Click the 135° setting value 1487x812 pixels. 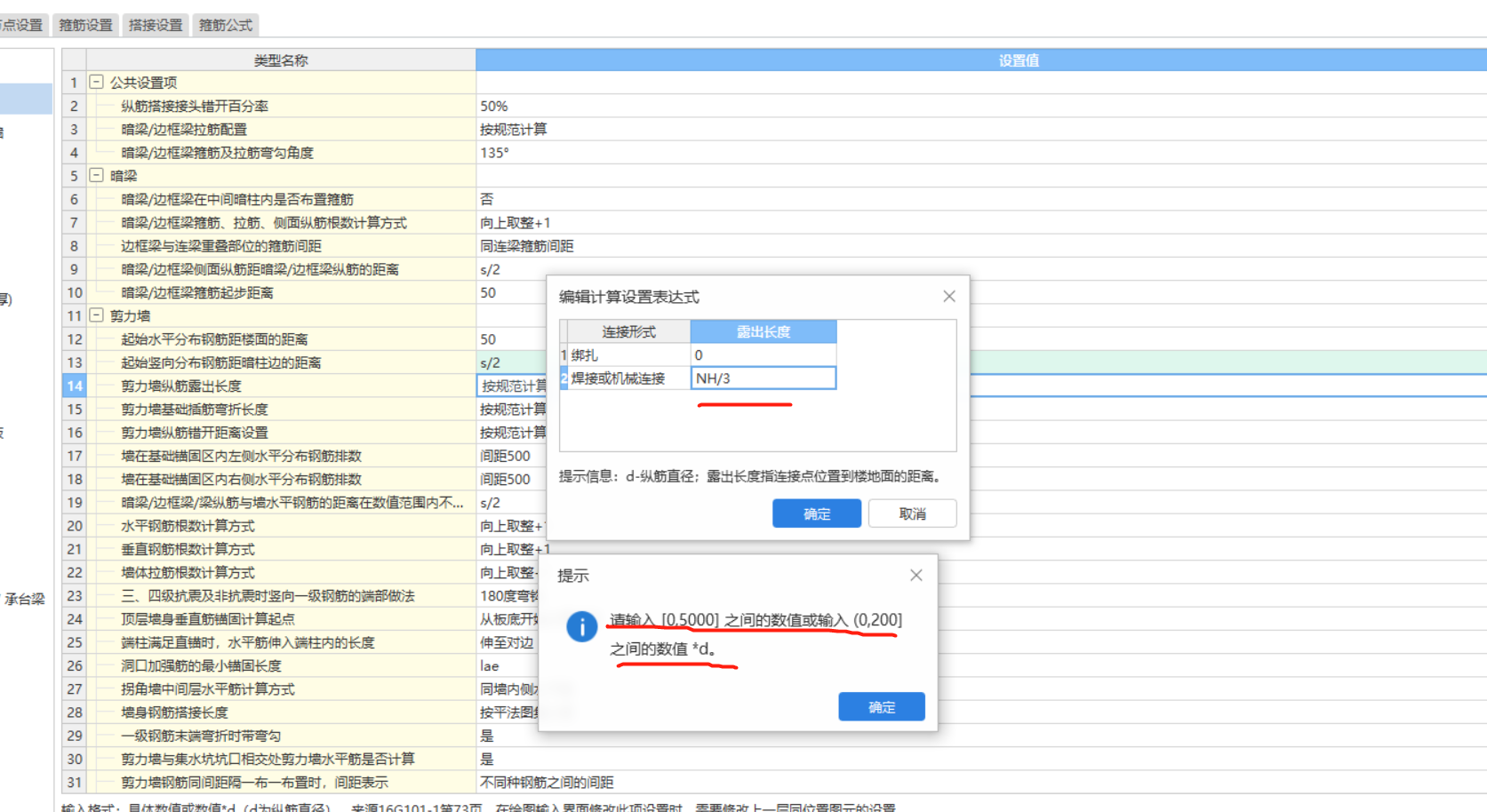(x=494, y=153)
